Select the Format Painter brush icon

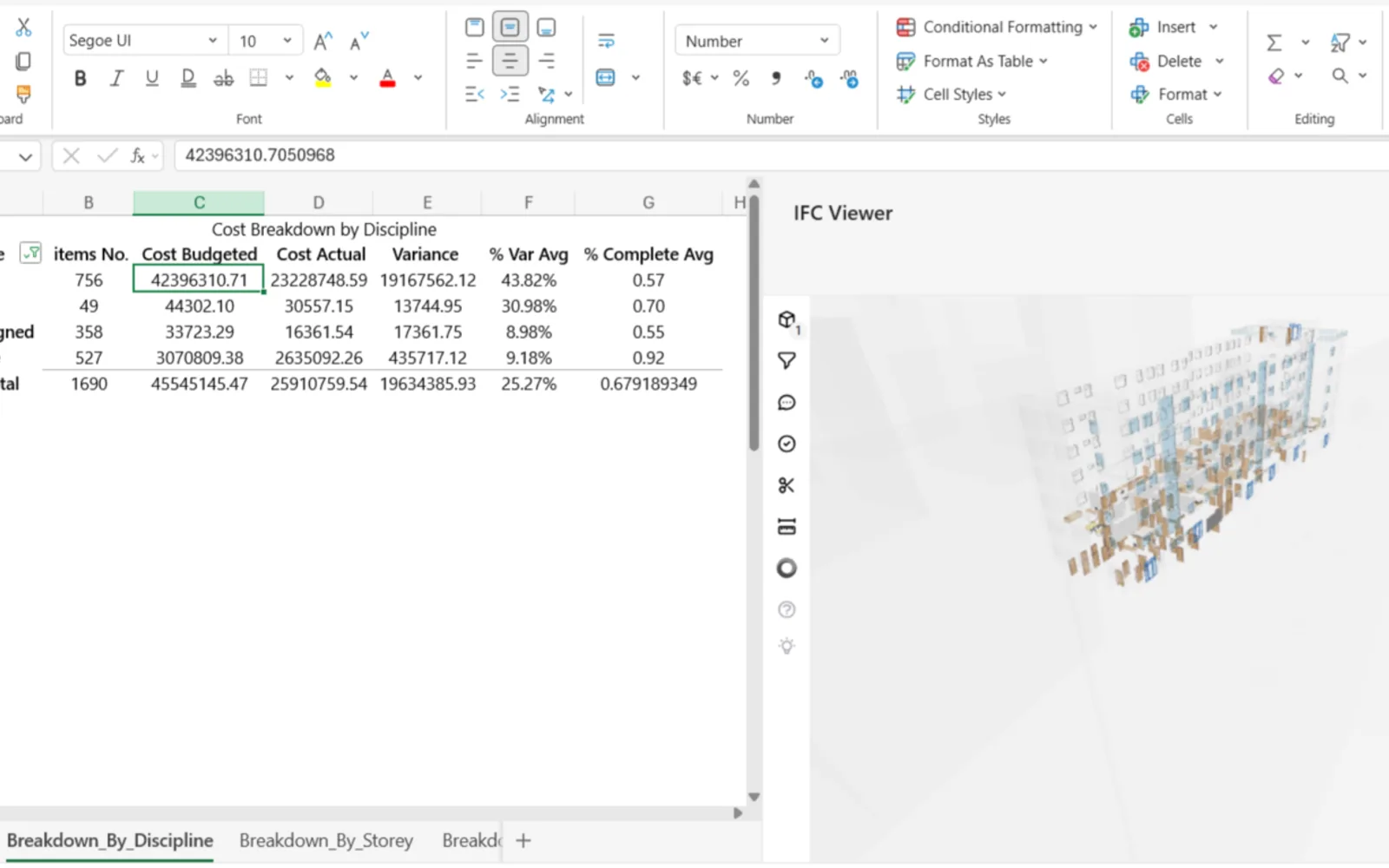coord(23,93)
